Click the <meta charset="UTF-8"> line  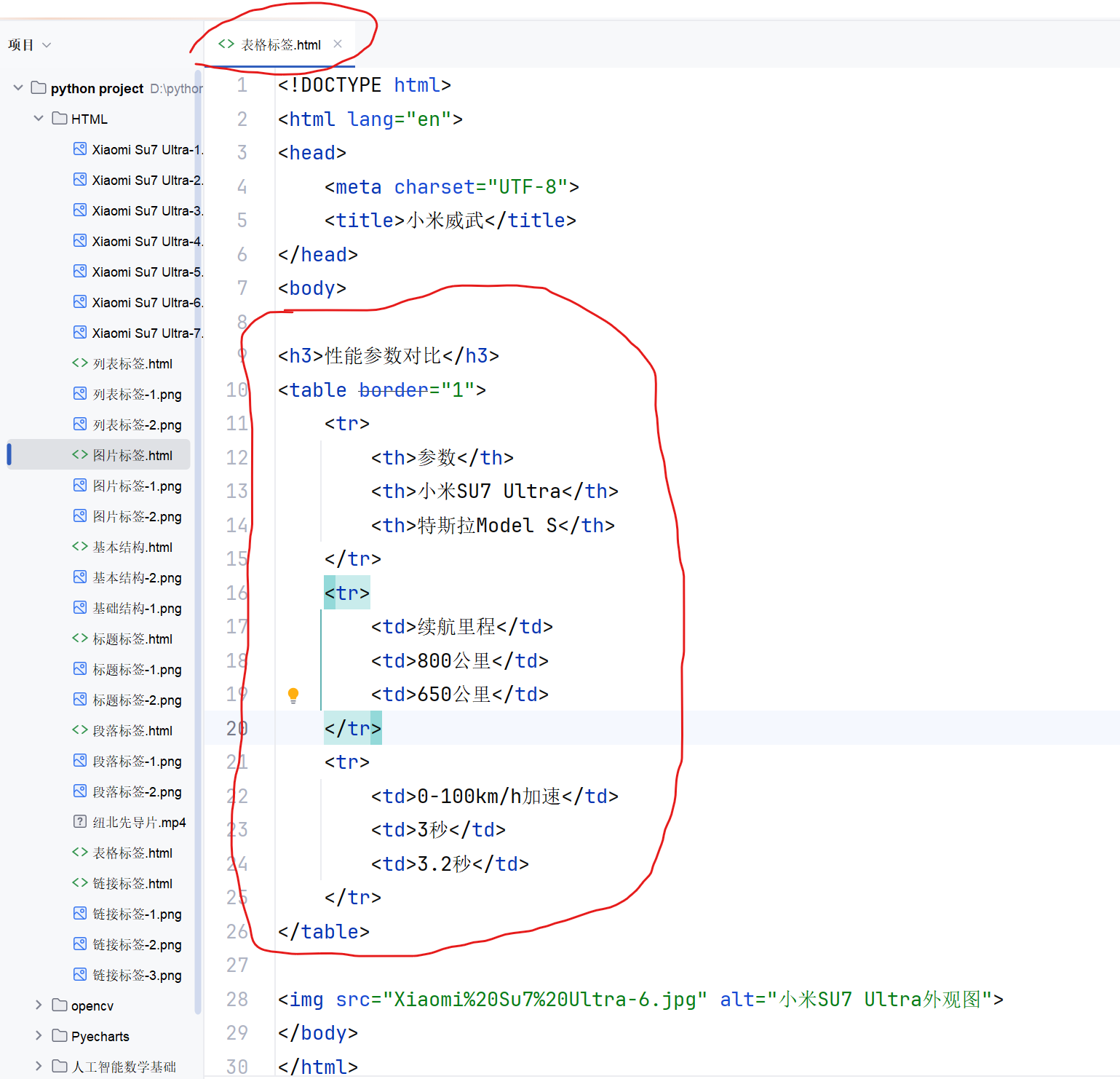pyautogui.click(x=452, y=186)
